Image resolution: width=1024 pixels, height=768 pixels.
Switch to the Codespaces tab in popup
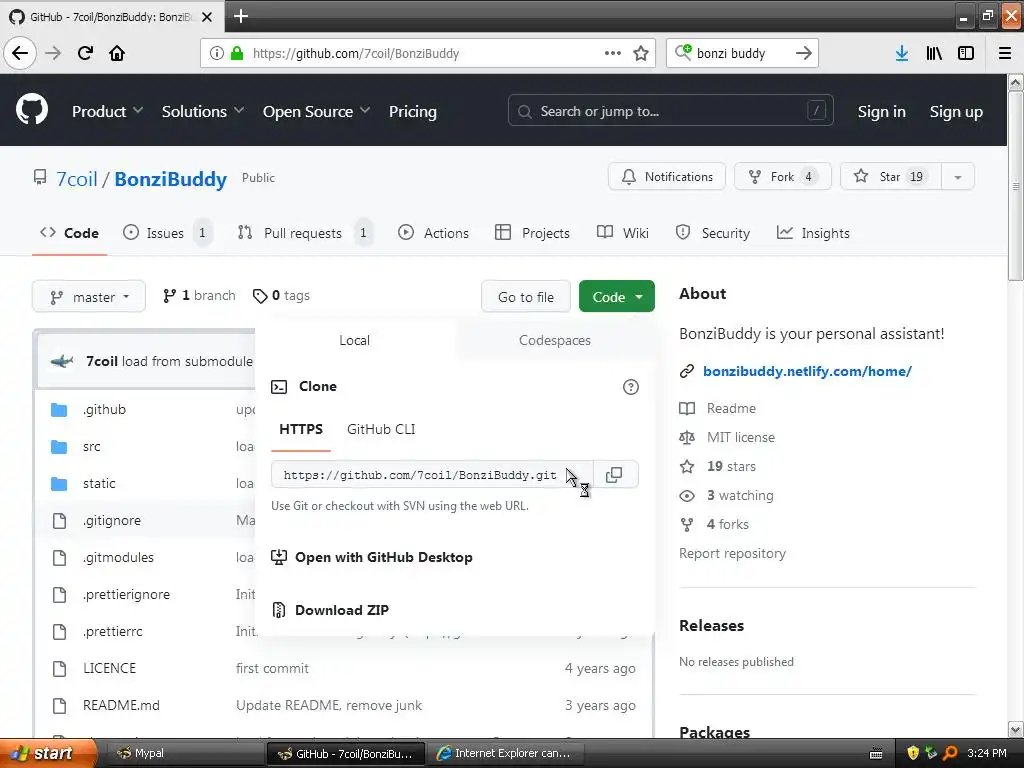coord(554,340)
